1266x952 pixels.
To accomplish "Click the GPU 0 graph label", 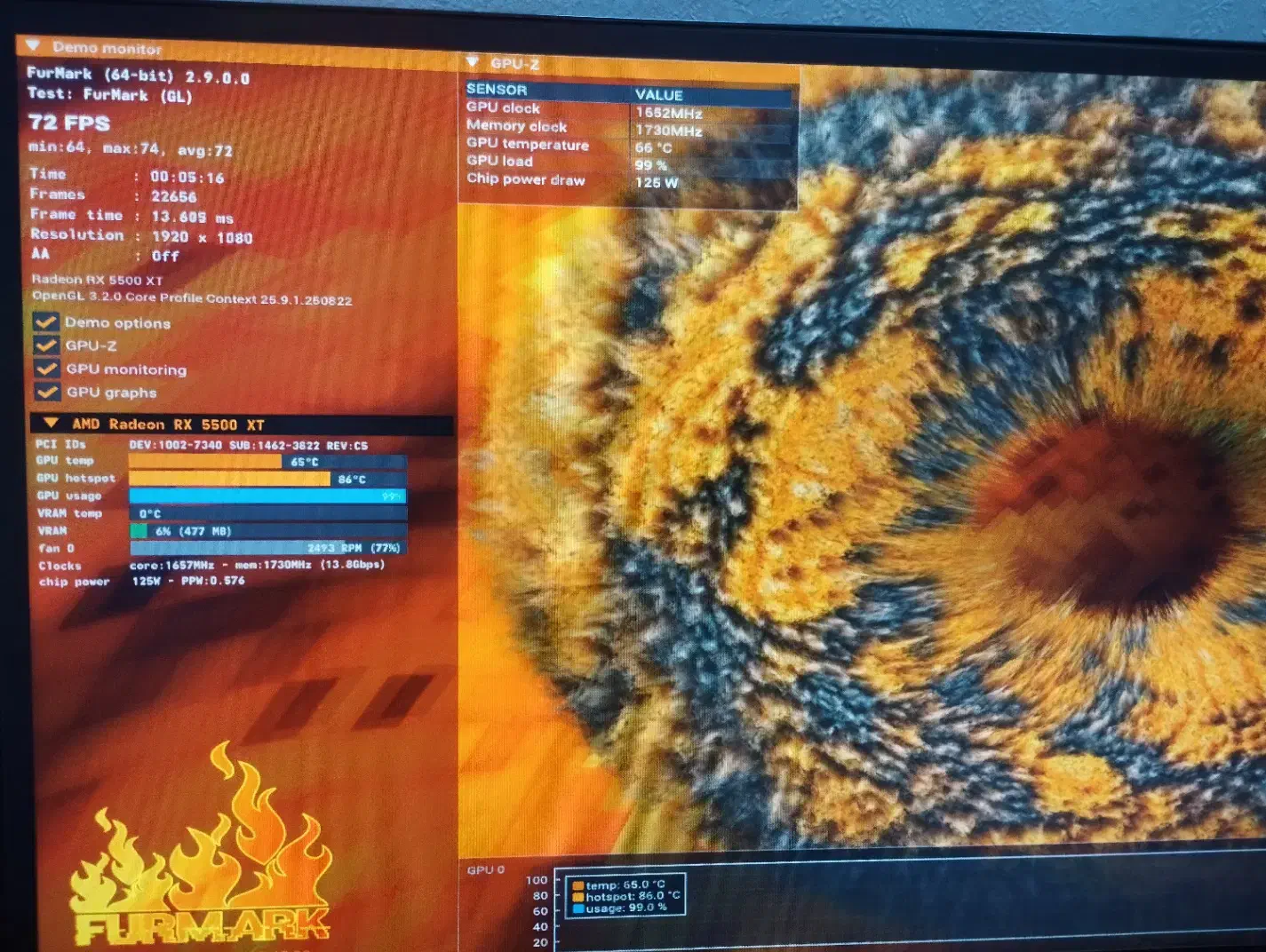I will point(485,869).
